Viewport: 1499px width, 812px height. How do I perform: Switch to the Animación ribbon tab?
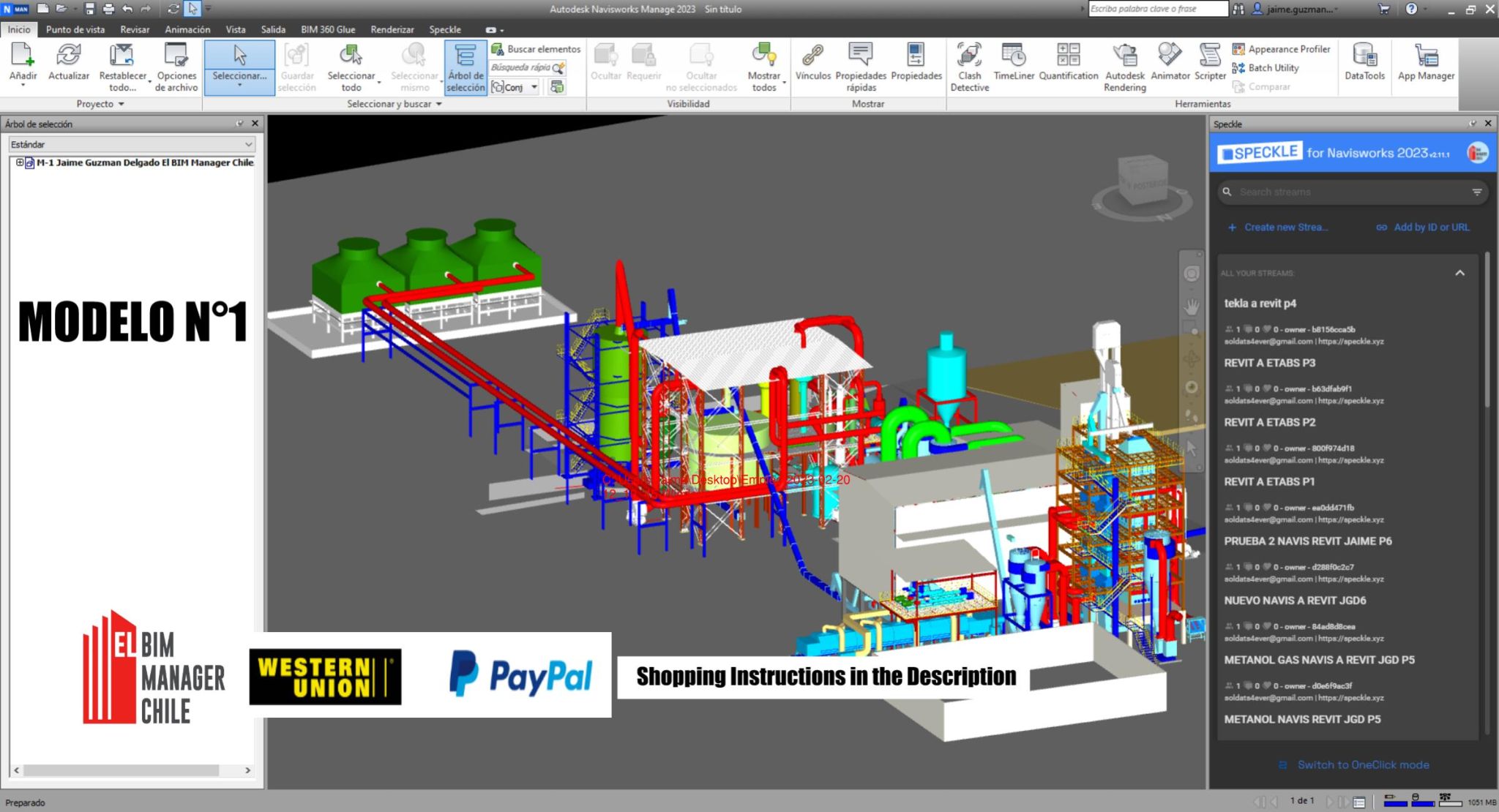point(187,29)
